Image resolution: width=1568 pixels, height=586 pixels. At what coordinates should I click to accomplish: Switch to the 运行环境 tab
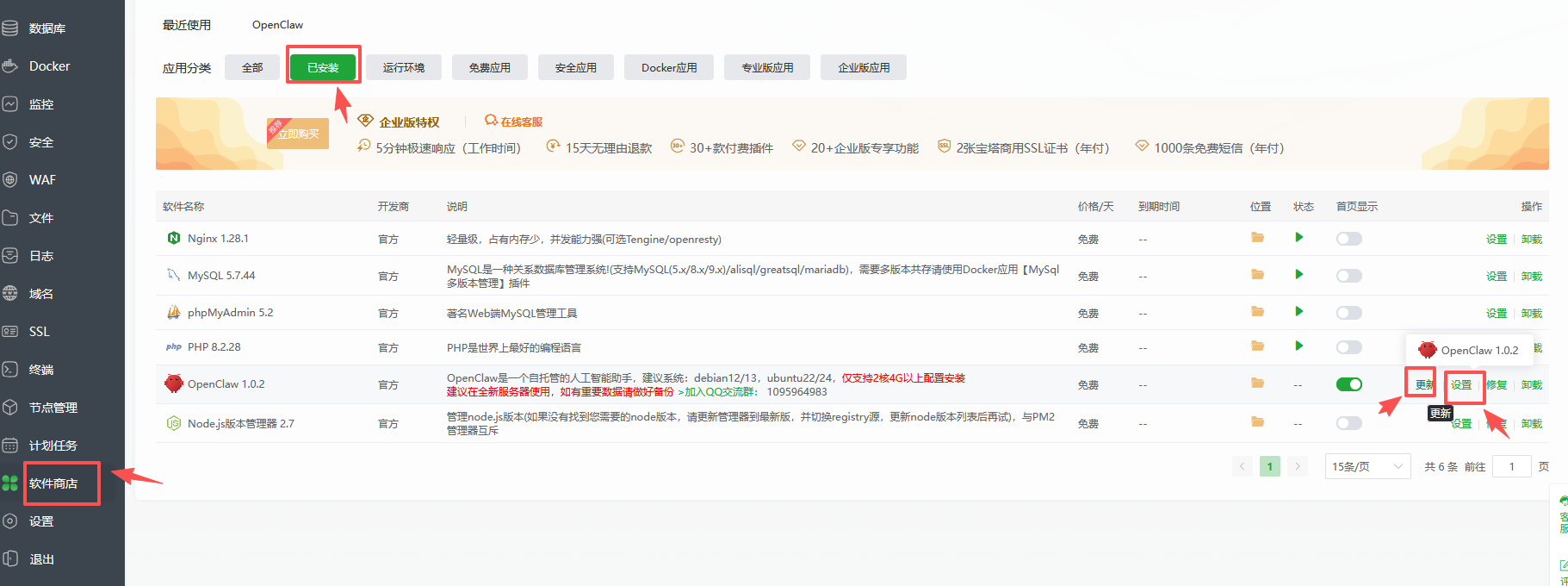click(404, 67)
